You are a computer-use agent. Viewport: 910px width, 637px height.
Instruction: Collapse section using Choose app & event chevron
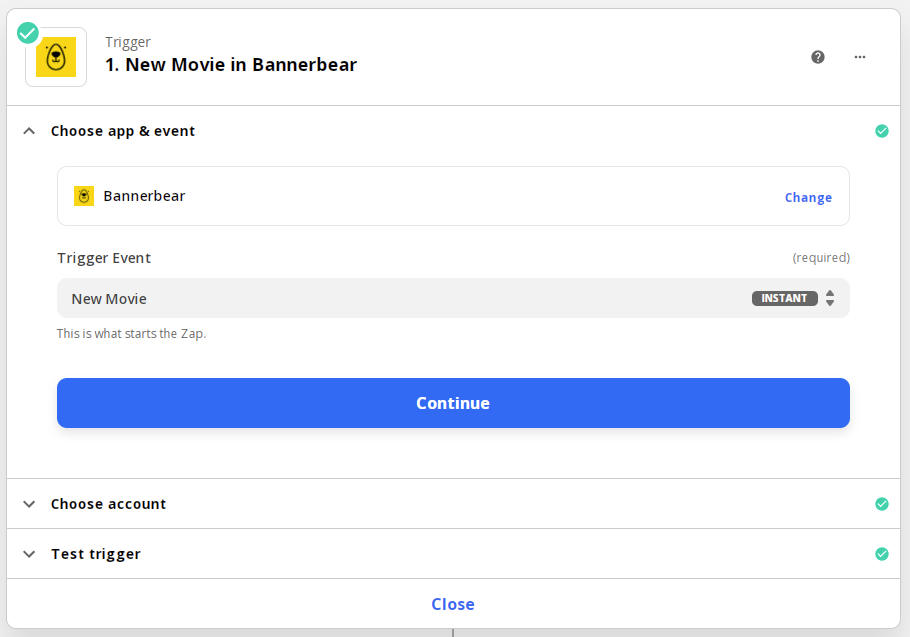click(x=29, y=131)
